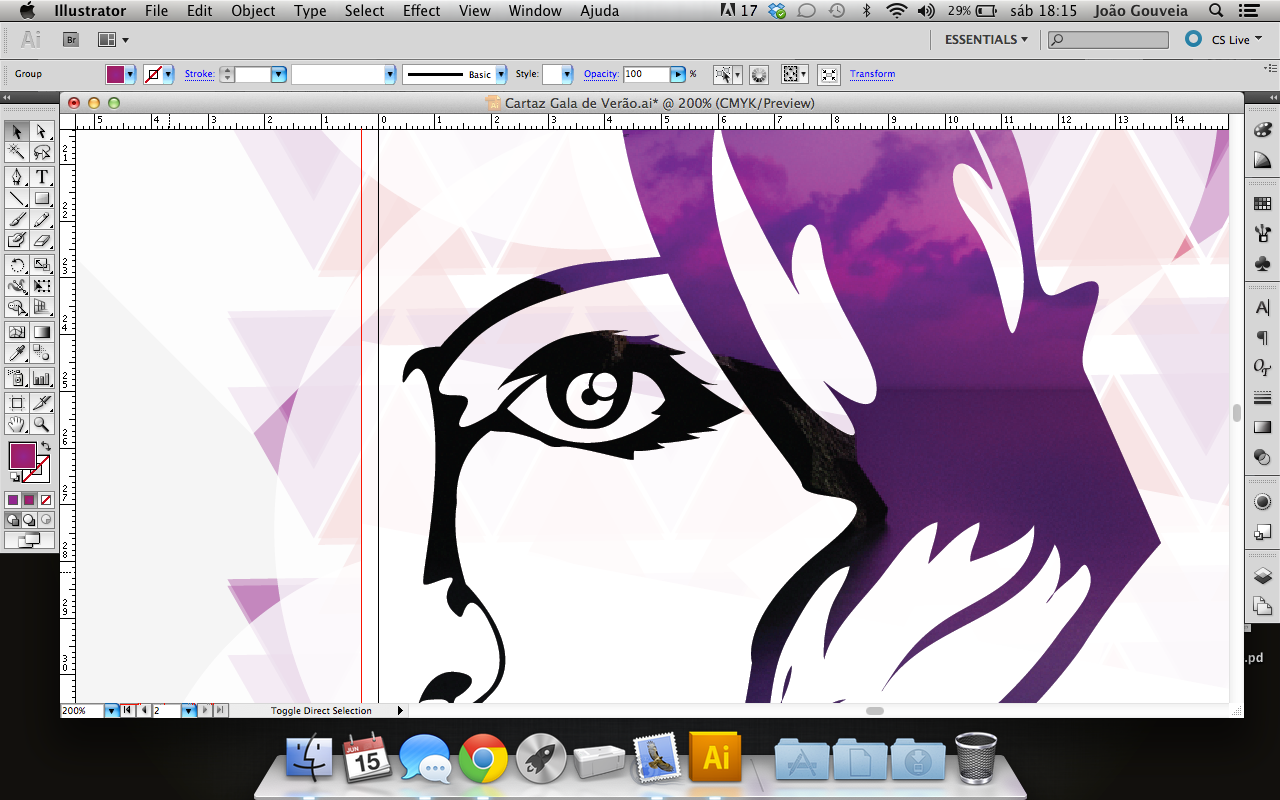Viewport: 1280px width, 800px height.
Task: Set paint mode to Gradient
Action: [x=29, y=499]
